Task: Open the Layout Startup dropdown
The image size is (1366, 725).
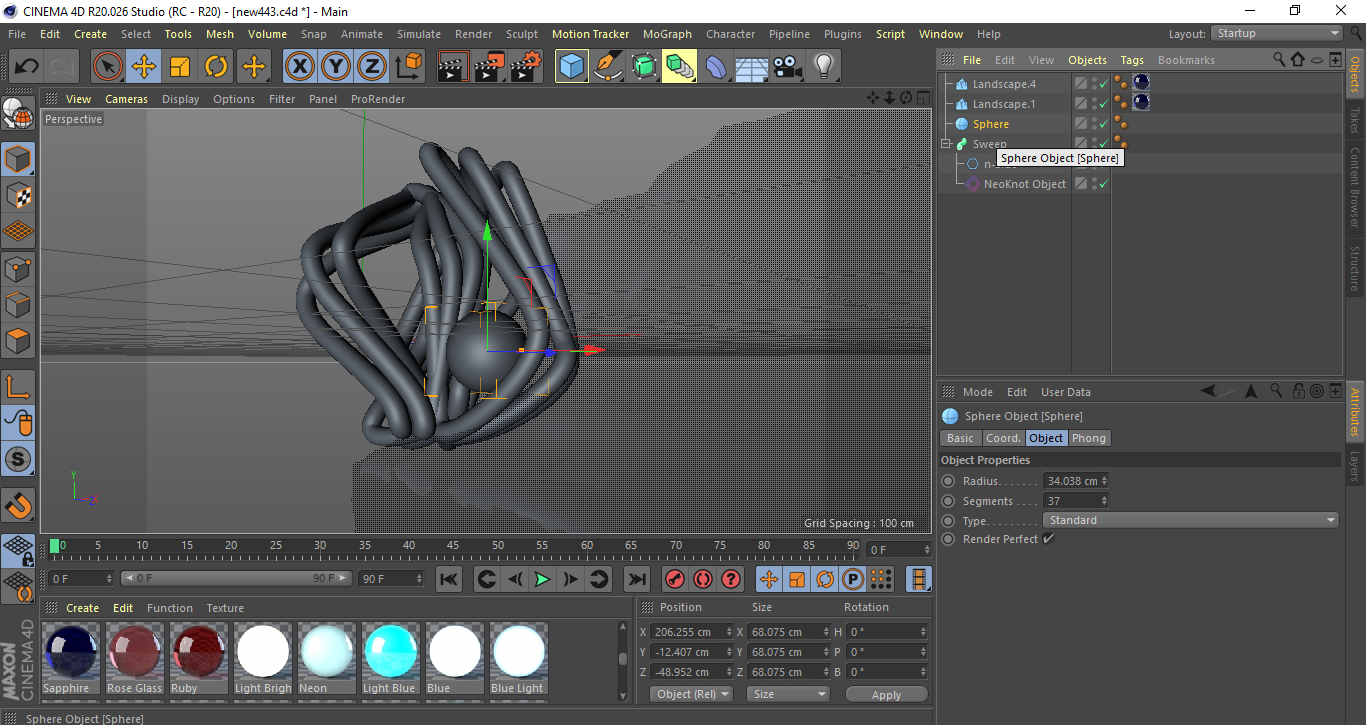Action: coord(1277,34)
